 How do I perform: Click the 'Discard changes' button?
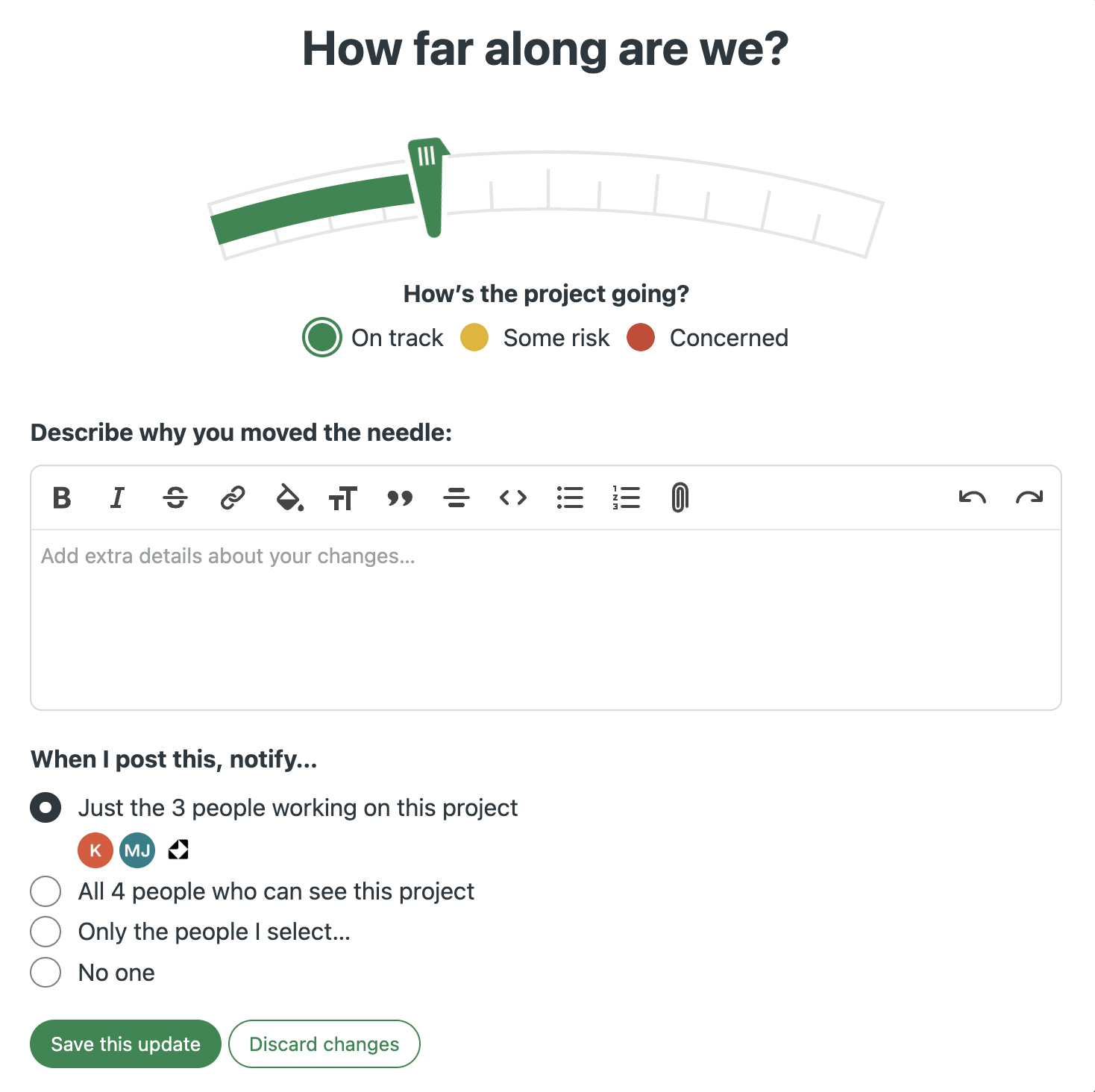(324, 1044)
